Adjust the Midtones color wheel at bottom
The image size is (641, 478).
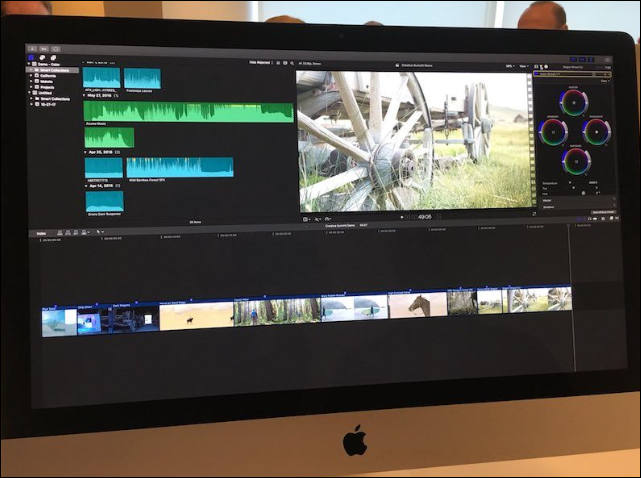click(x=574, y=160)
